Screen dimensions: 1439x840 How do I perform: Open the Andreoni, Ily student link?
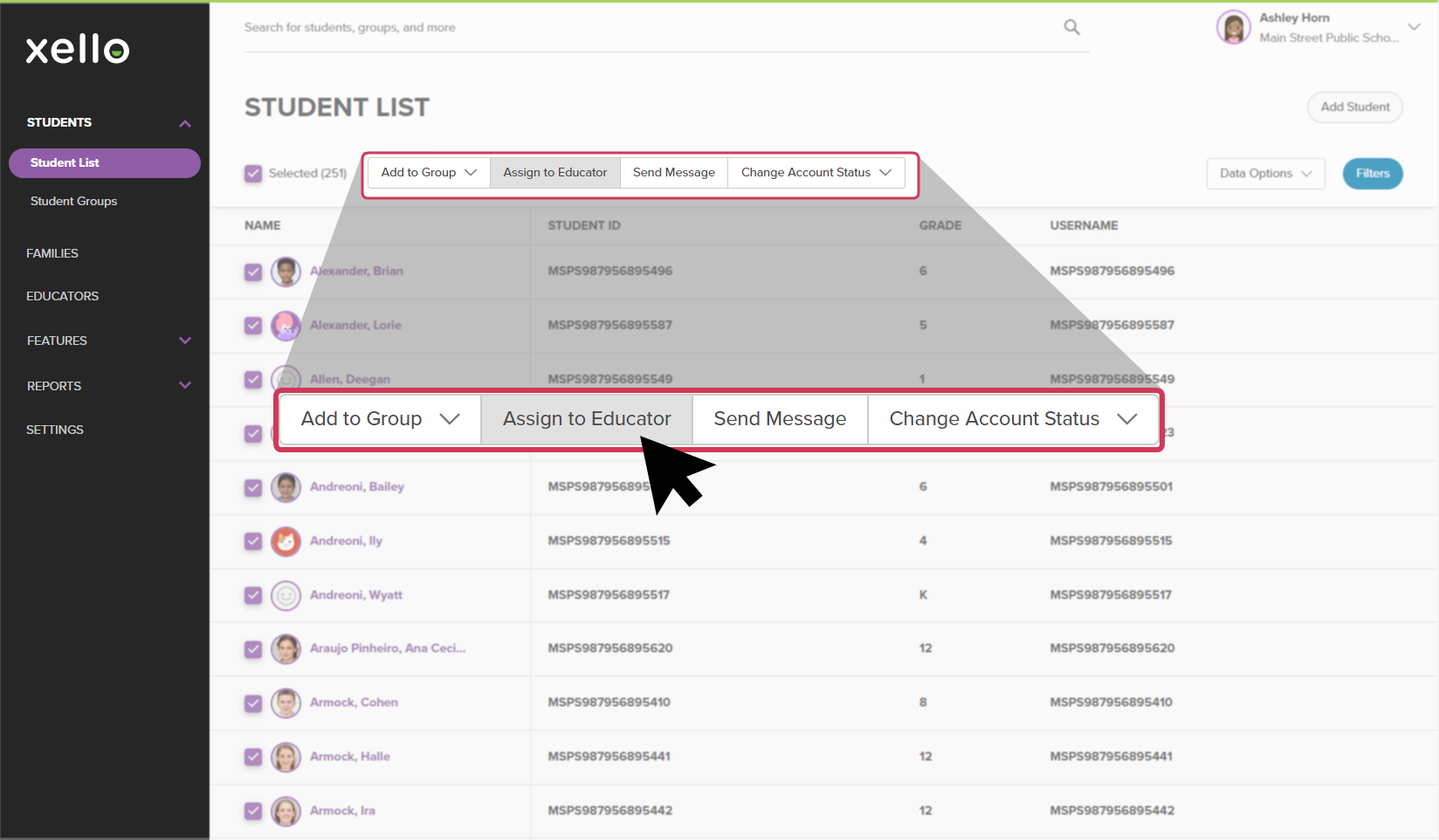(346, 541)
